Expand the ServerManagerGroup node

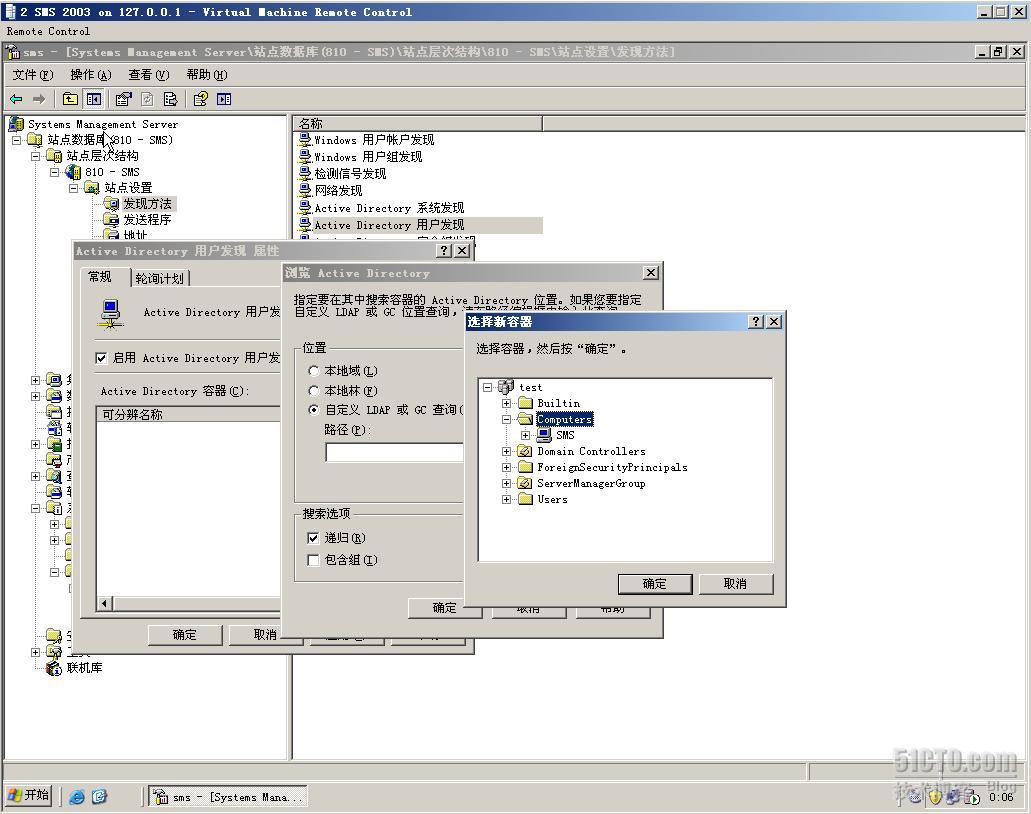click(x=506, y=483)
